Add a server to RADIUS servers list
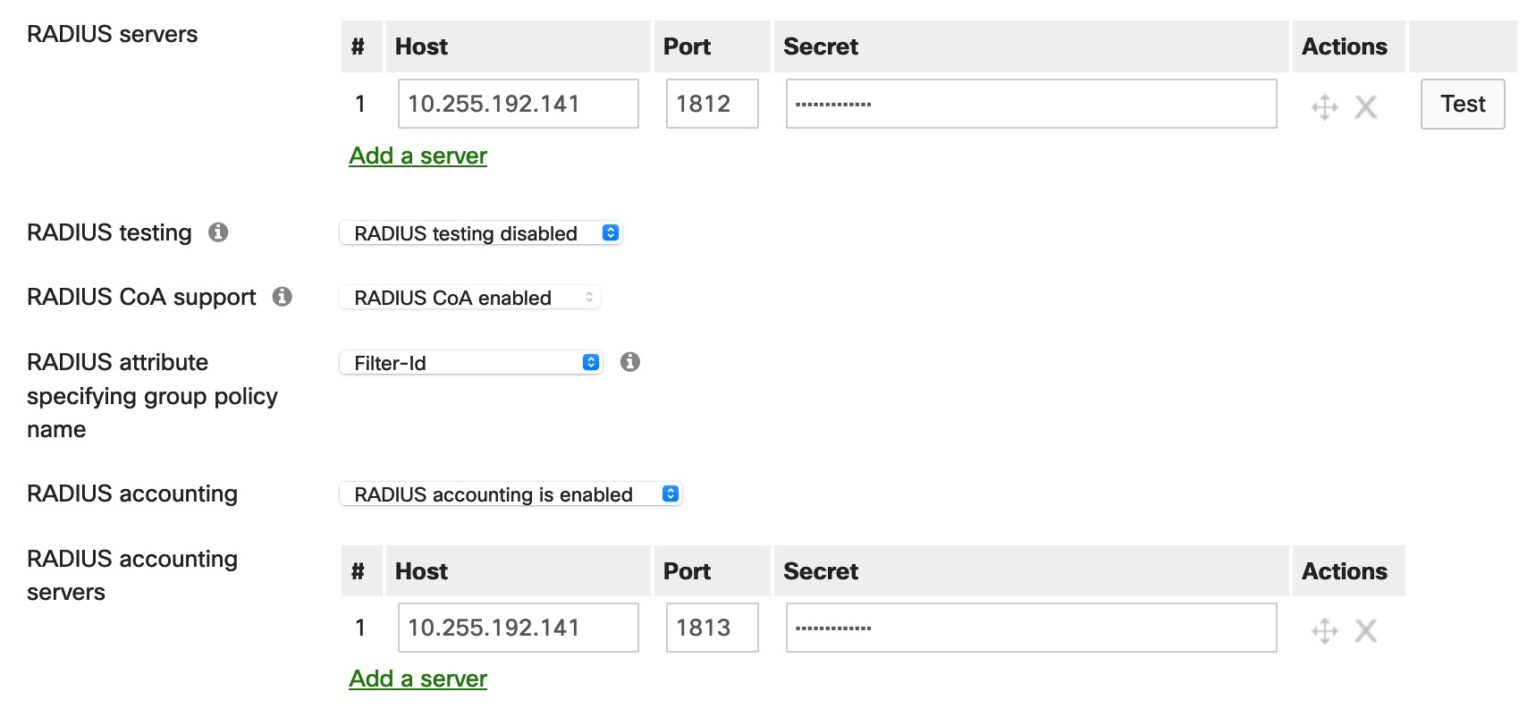This screenshot has height=717, width=1536. pyautogui.click(x=417, y=156)
